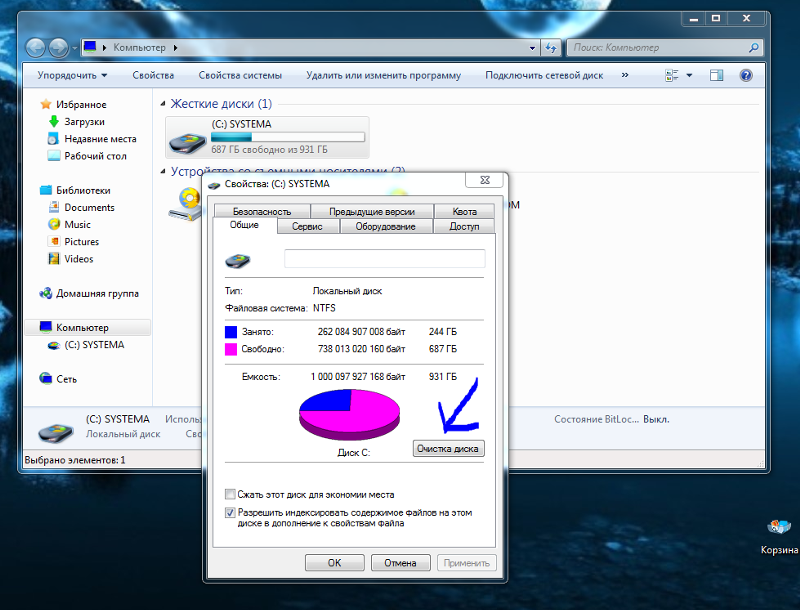Viewport: 800px width, 610px height.
Task: Click the back navigation arrow button
Action: [36, 47]
